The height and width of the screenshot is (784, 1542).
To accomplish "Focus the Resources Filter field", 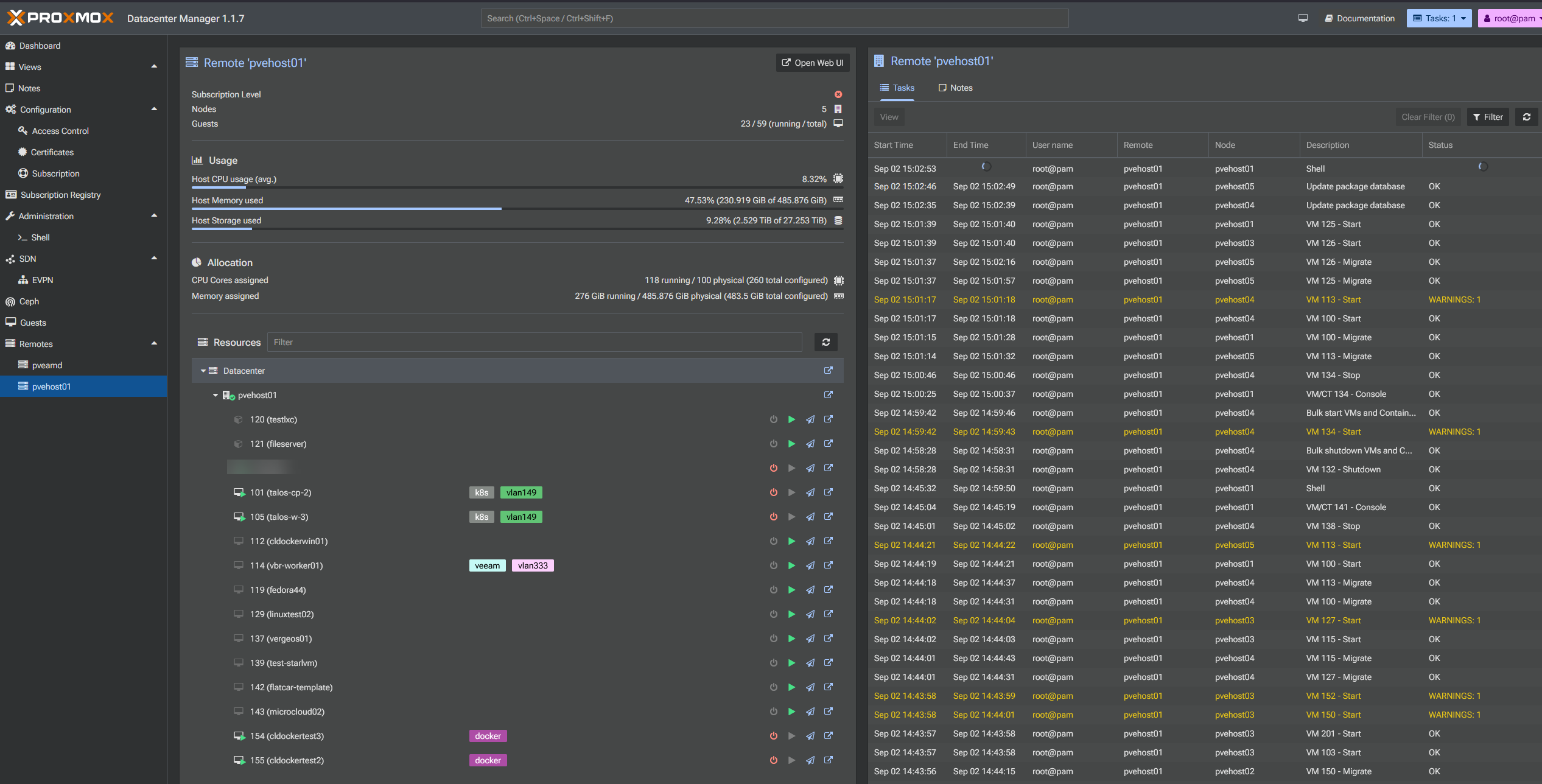I will 534,342.
